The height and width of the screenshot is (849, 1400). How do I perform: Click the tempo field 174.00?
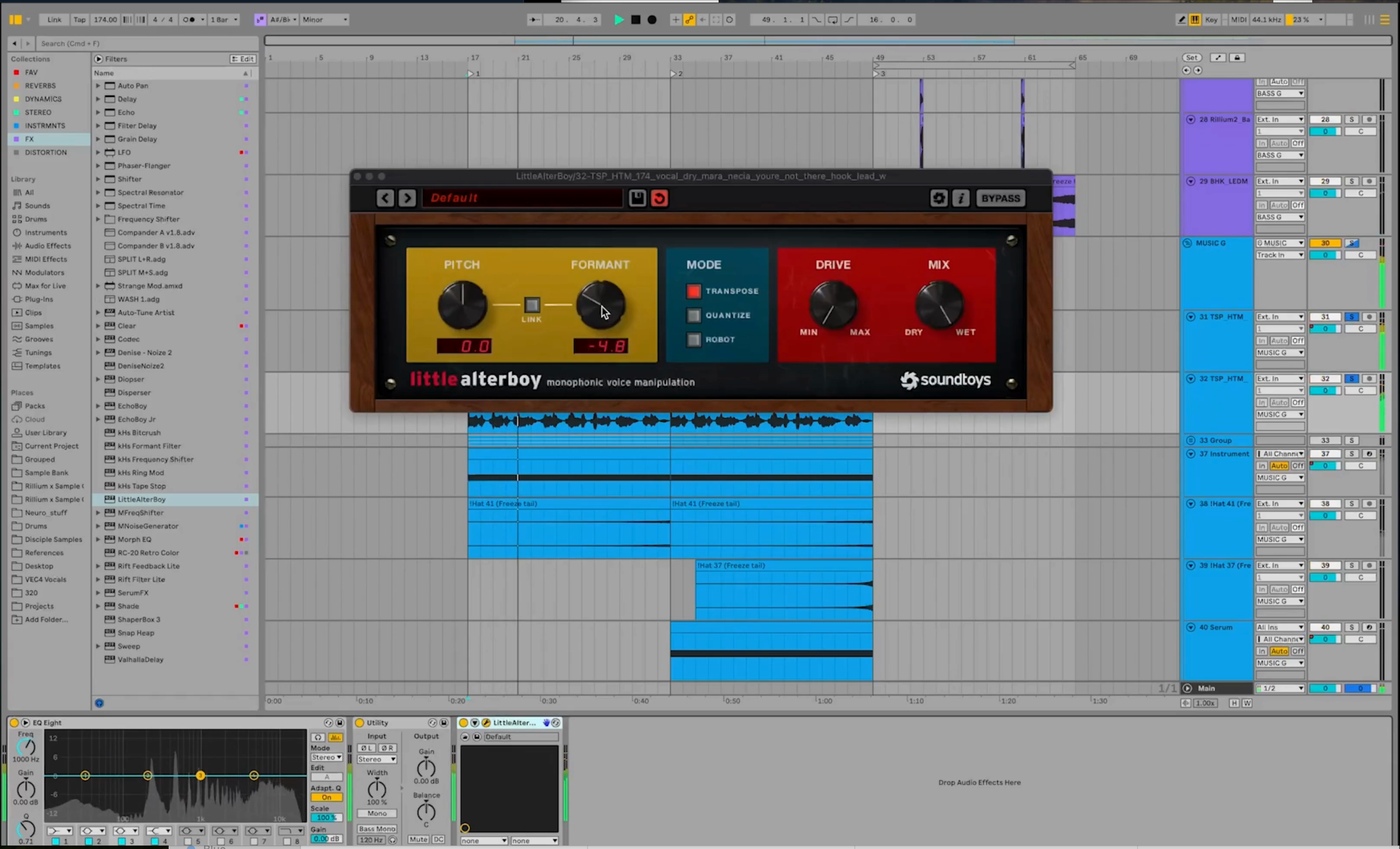pos(105,19)
